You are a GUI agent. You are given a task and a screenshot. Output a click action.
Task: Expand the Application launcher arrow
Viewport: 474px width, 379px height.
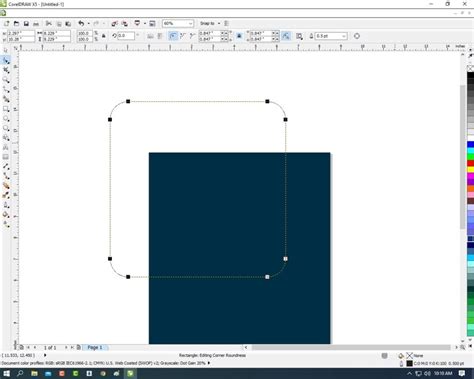145,24
